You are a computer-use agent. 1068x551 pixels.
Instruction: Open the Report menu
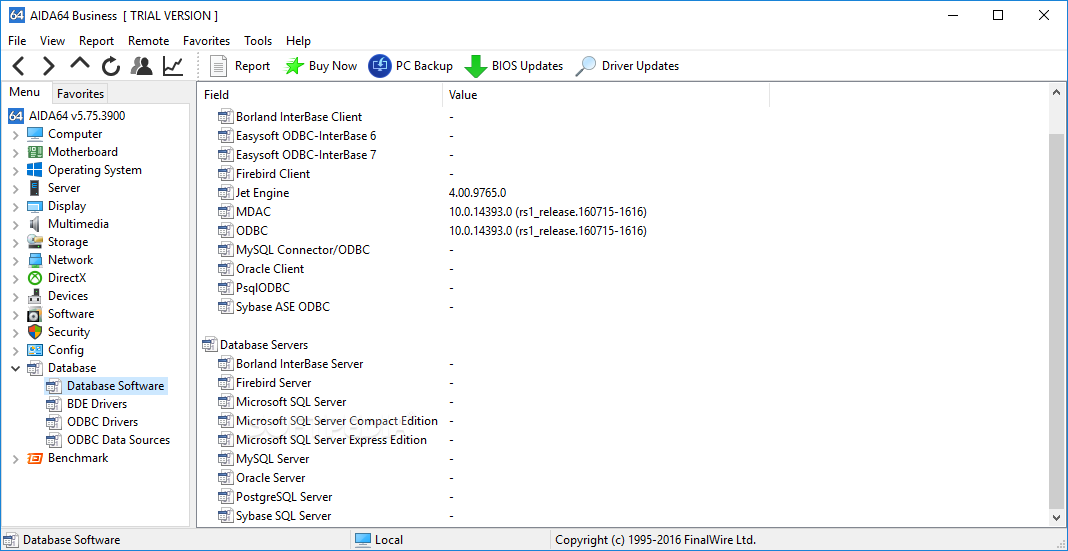click(x=97, y=41)
